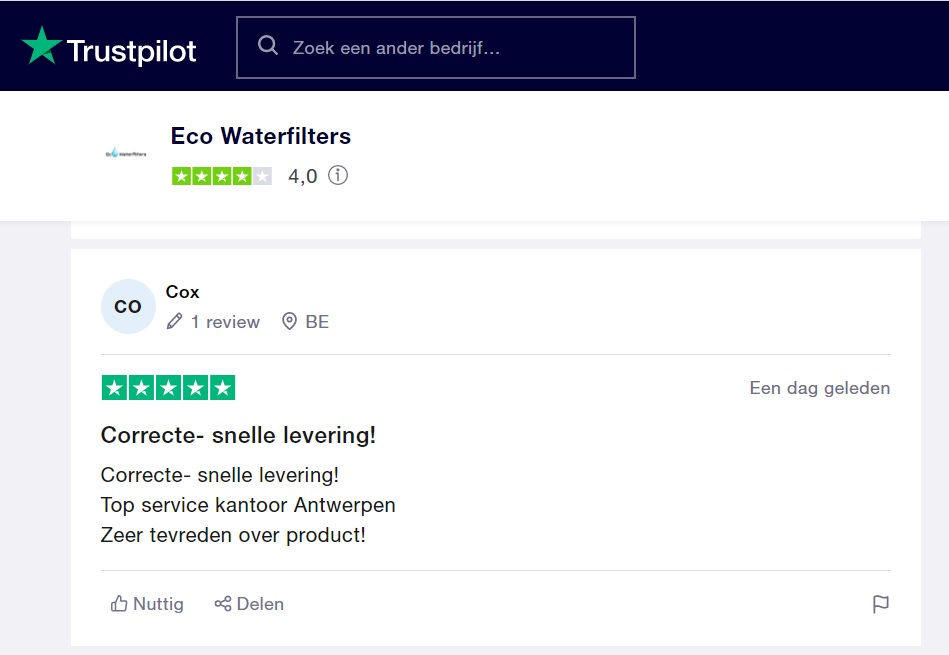Open the rating info icon beside 4,0

(x=338, y=176)
